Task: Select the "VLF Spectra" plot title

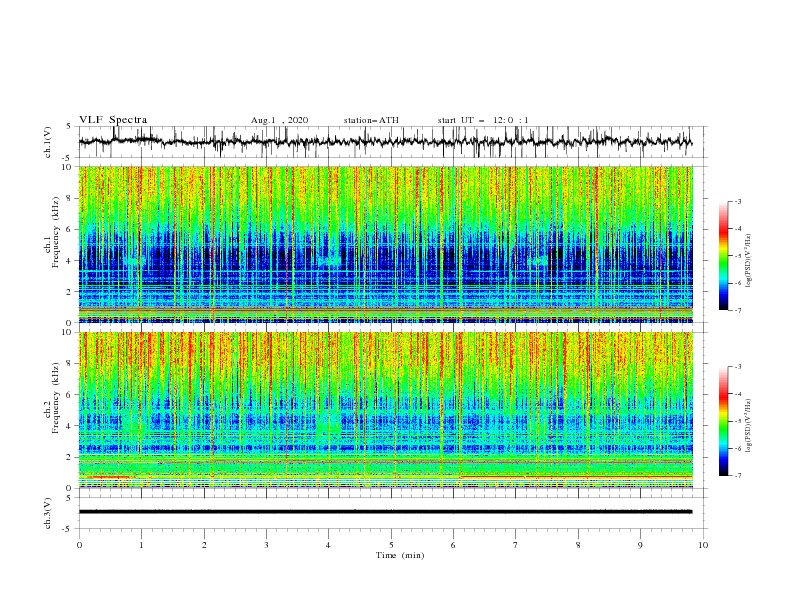Action: [113, 120]
